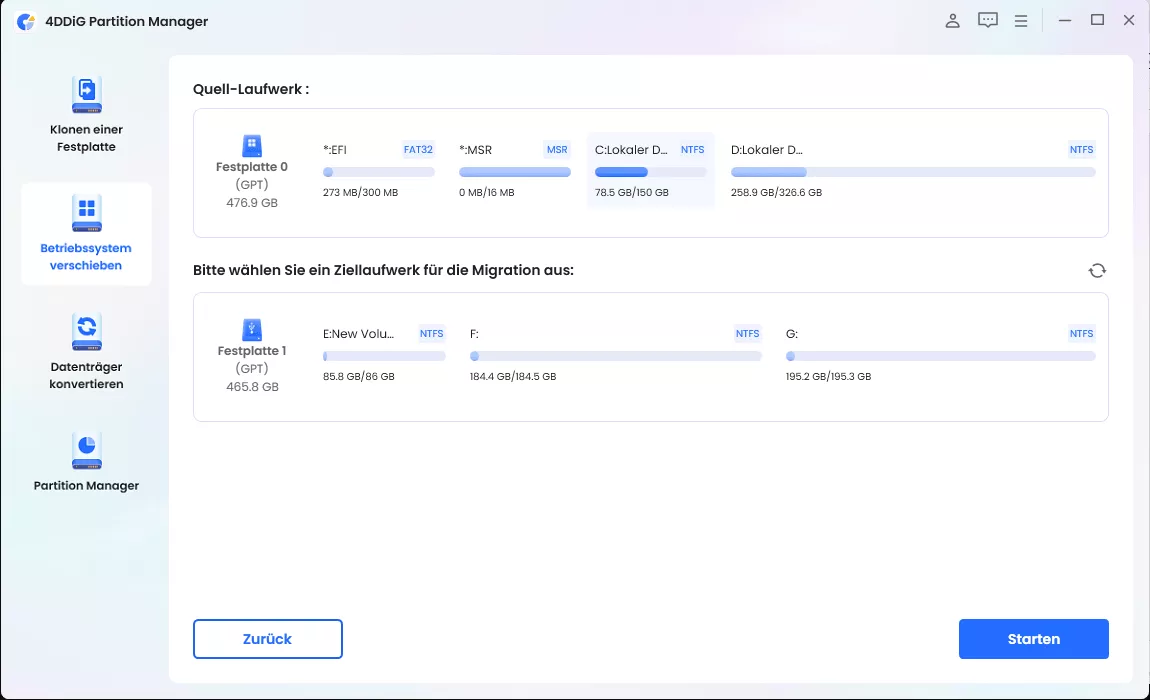1150x700 pixels.
Task: Click the NTFS badge on C: partition
Action: point(692,150)
